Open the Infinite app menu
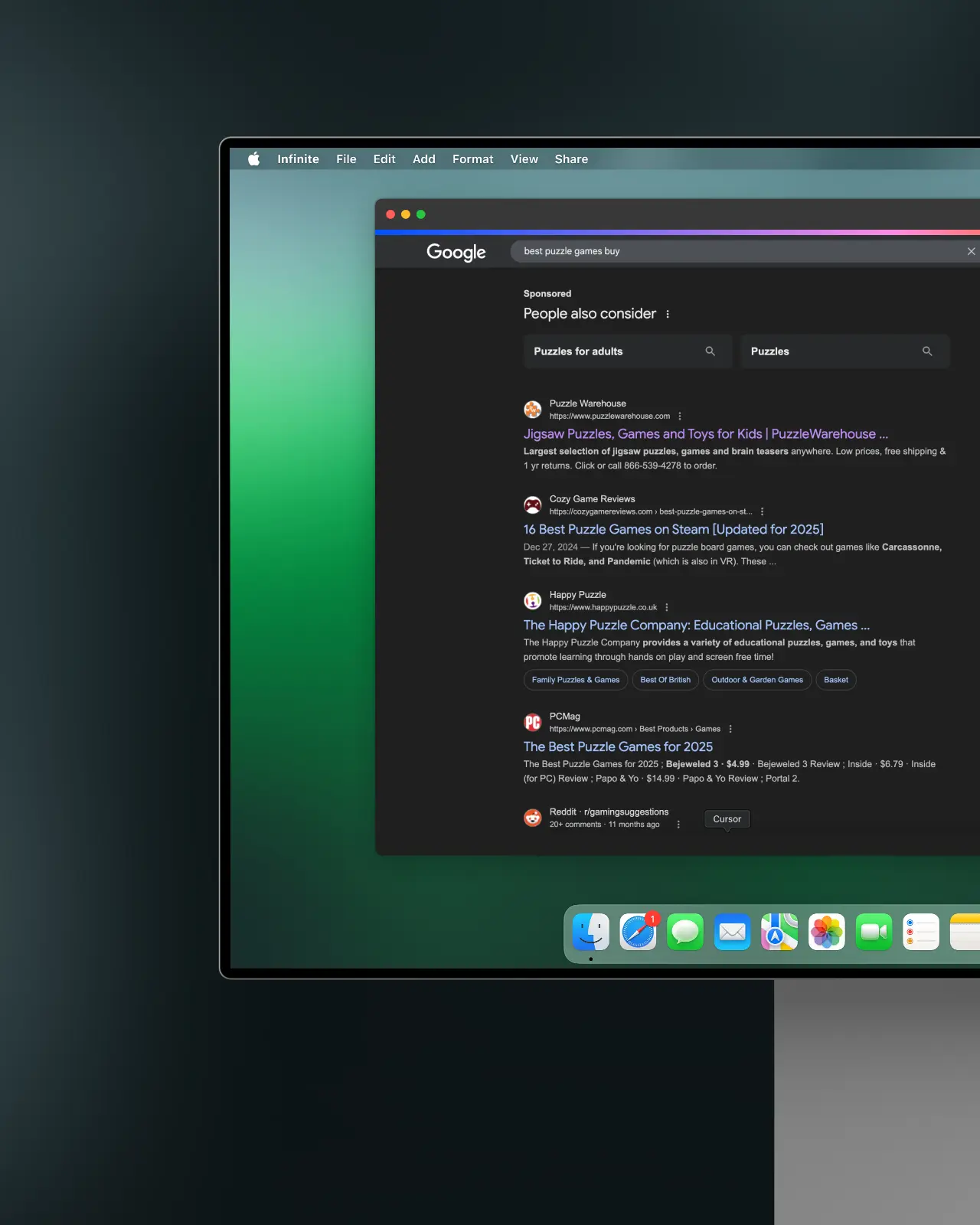 298,159
